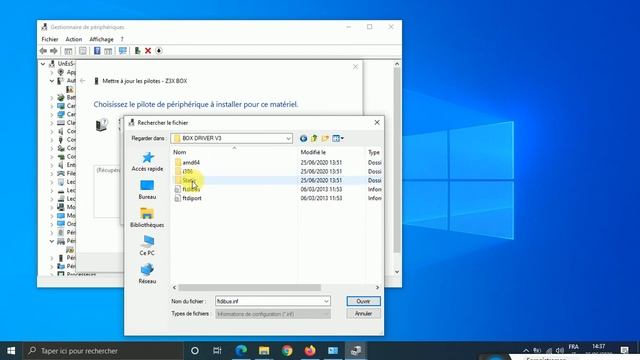The height and width of the screenshot is (360, 640).
Task: Open the Regarder dans folder dropdown
Action: click(x=288, y=138)
